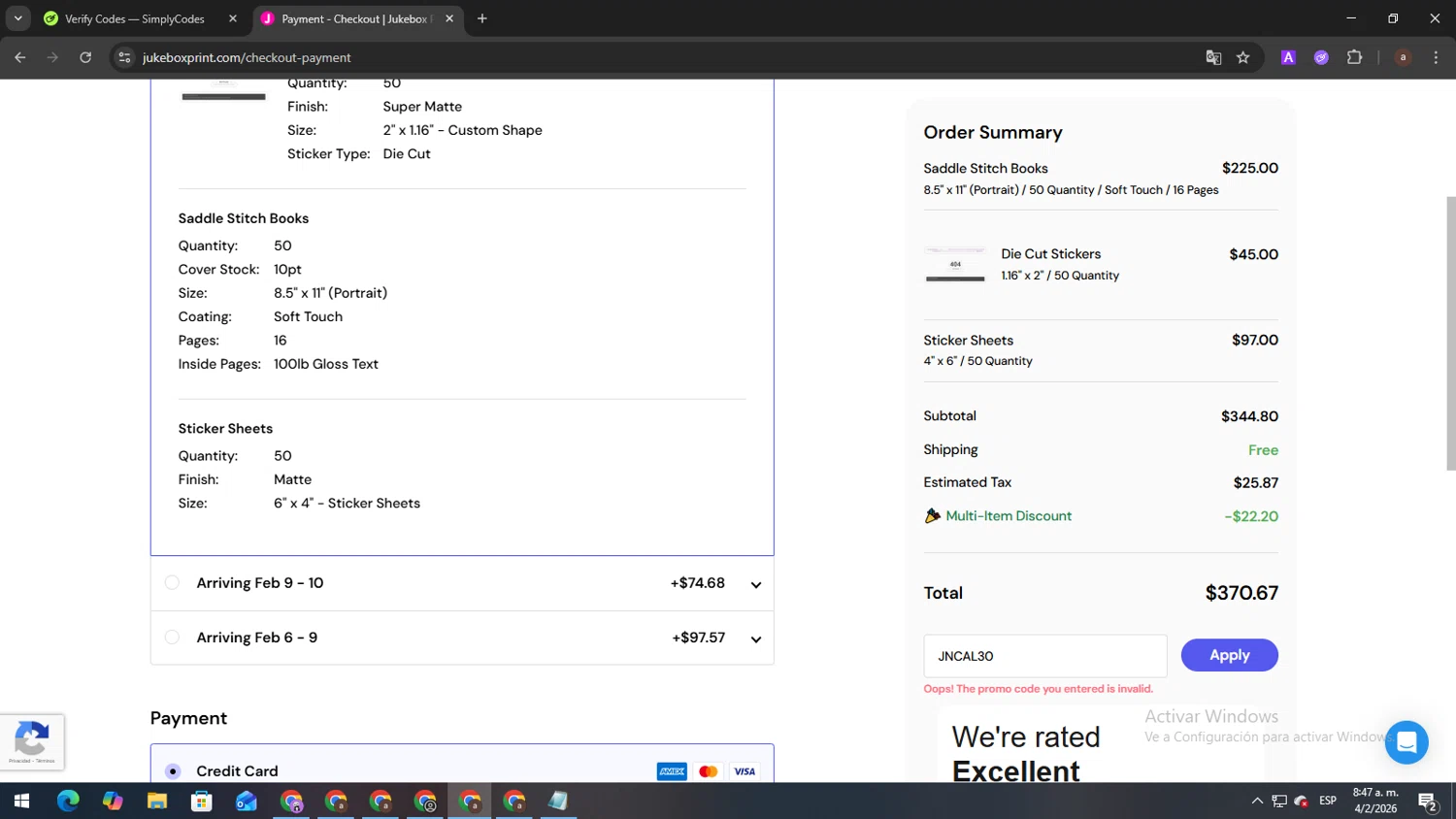Open Copilot from the taskbar

[x=113, y=802]
